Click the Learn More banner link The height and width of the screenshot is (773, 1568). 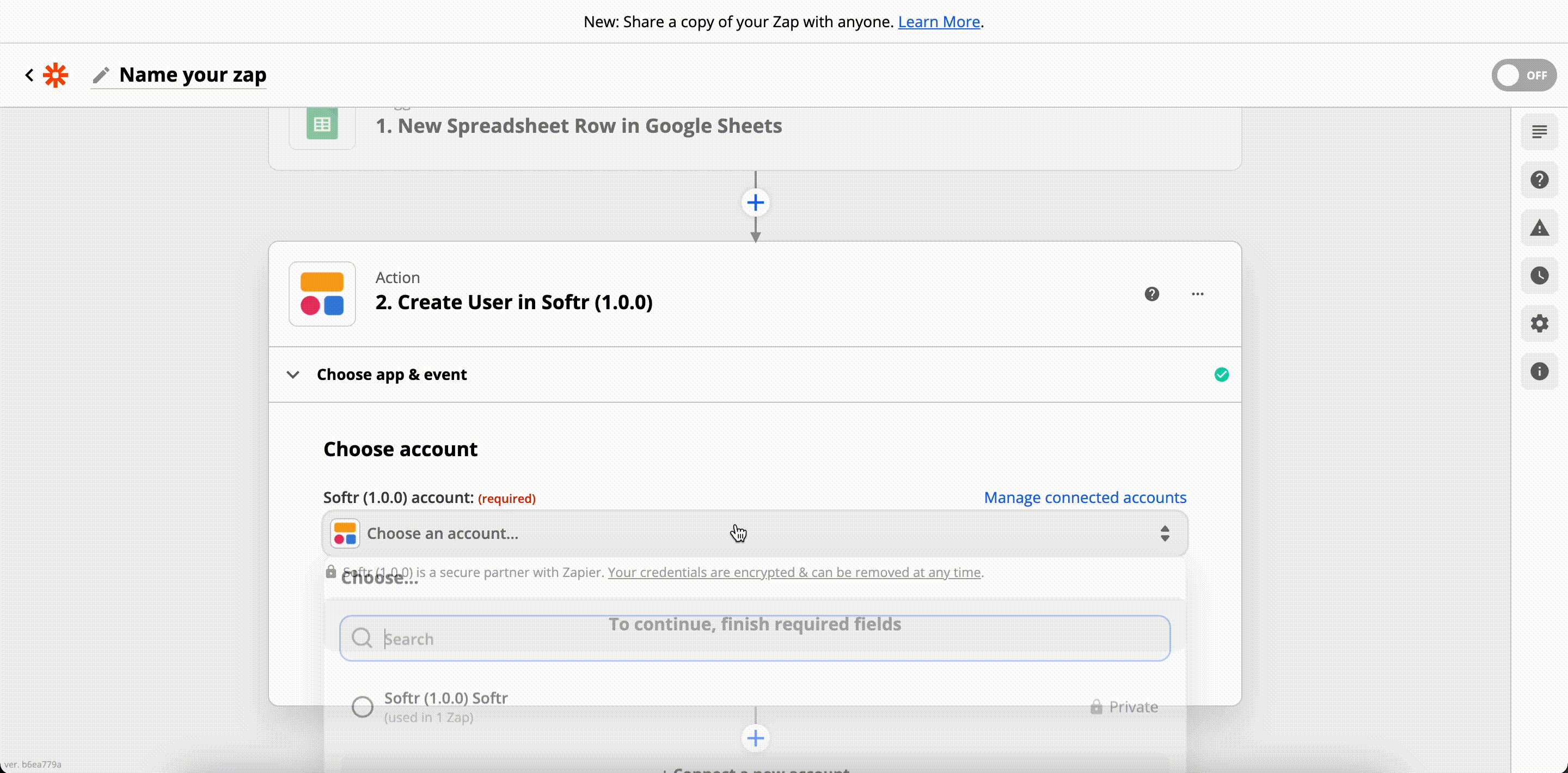coord(939,22)
